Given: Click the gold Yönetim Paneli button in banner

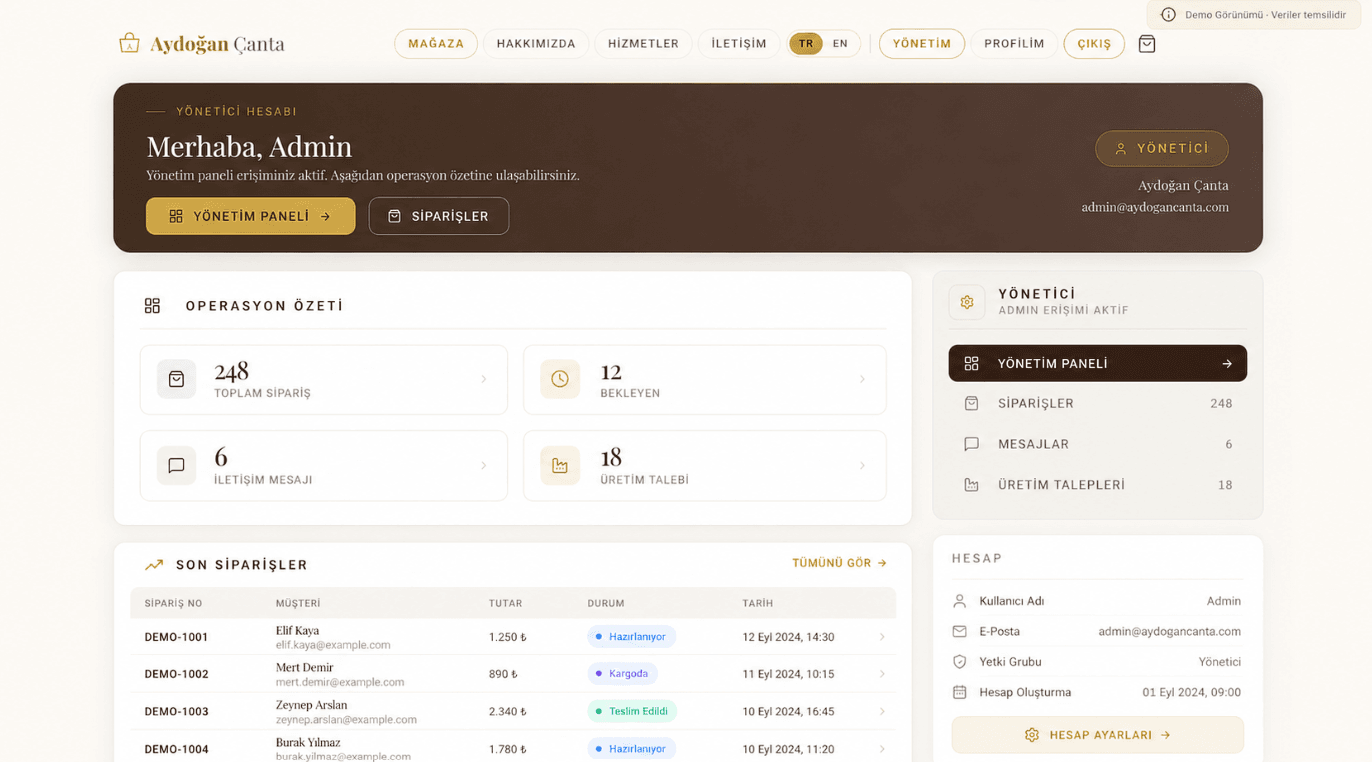Looking at the screenshot, I should coord(251,216).
